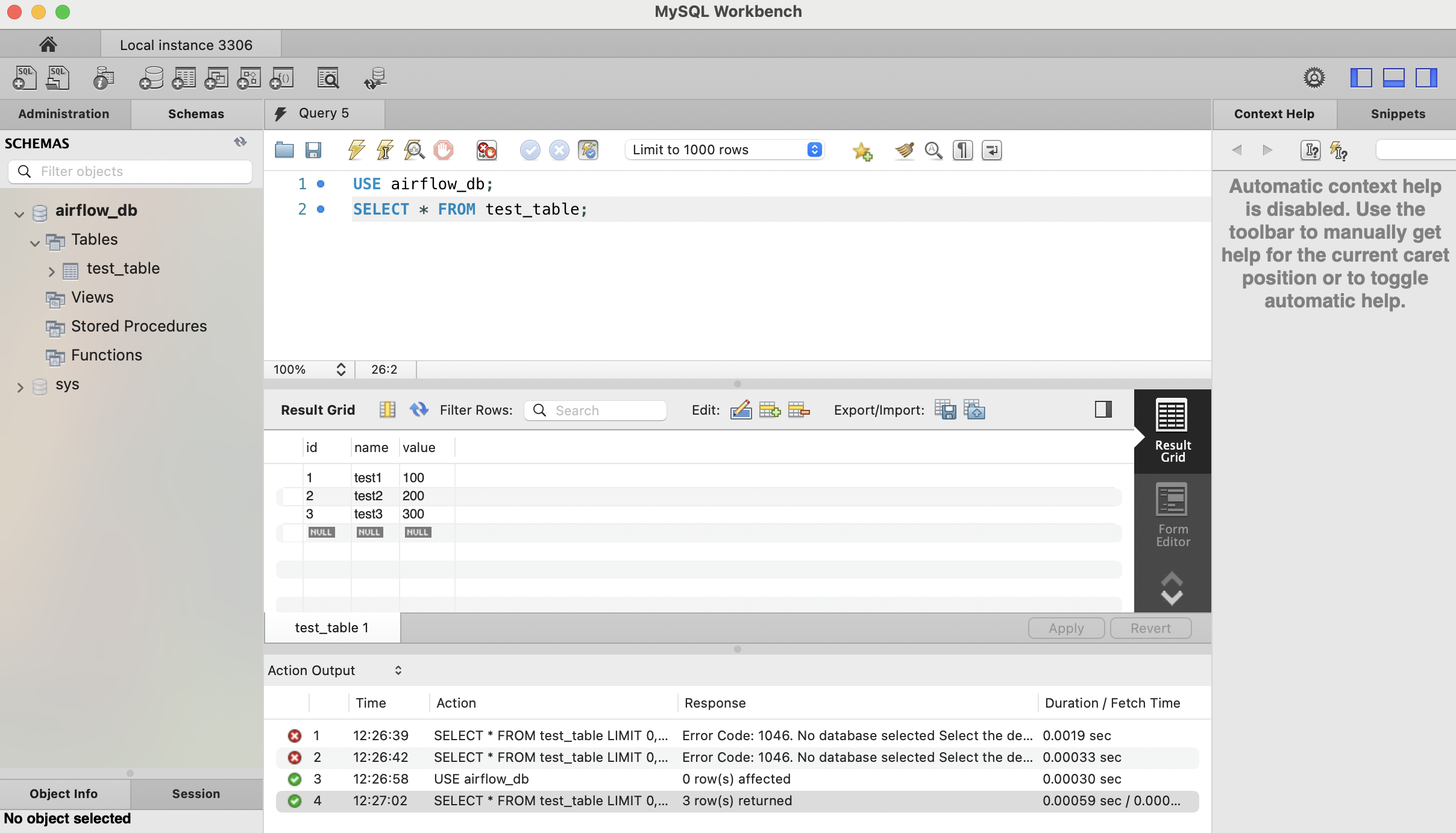This screenshot has width=1456, height=833.
Task: Switch to the Administration tab
Action: pyautogui.click(x=64, y=114)
